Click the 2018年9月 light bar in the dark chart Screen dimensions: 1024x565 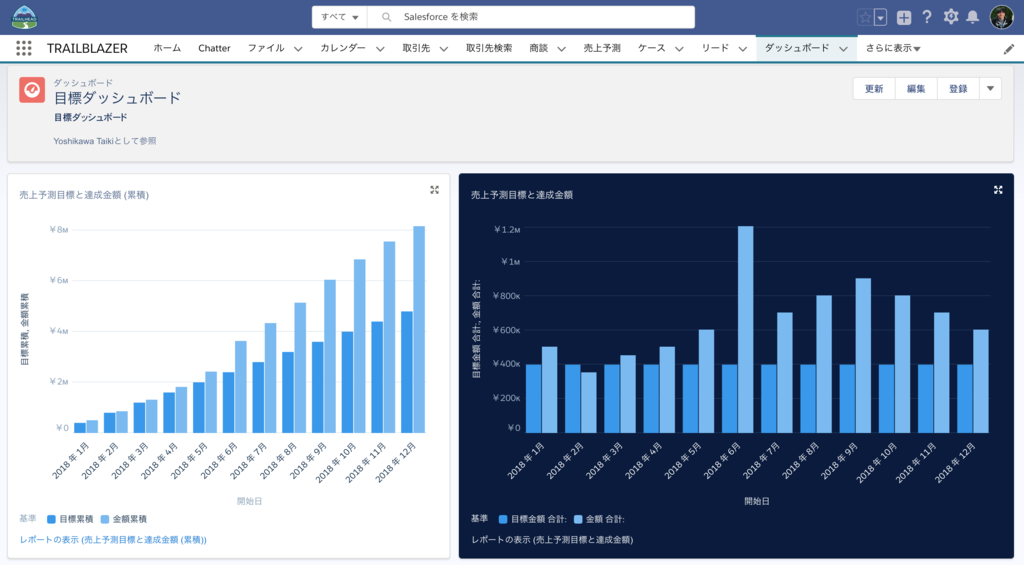863,355
